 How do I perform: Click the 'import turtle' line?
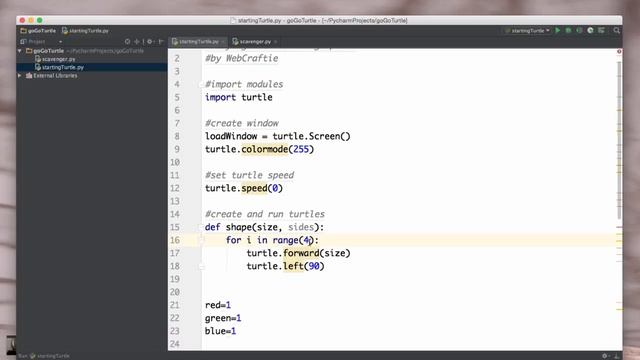238,97
